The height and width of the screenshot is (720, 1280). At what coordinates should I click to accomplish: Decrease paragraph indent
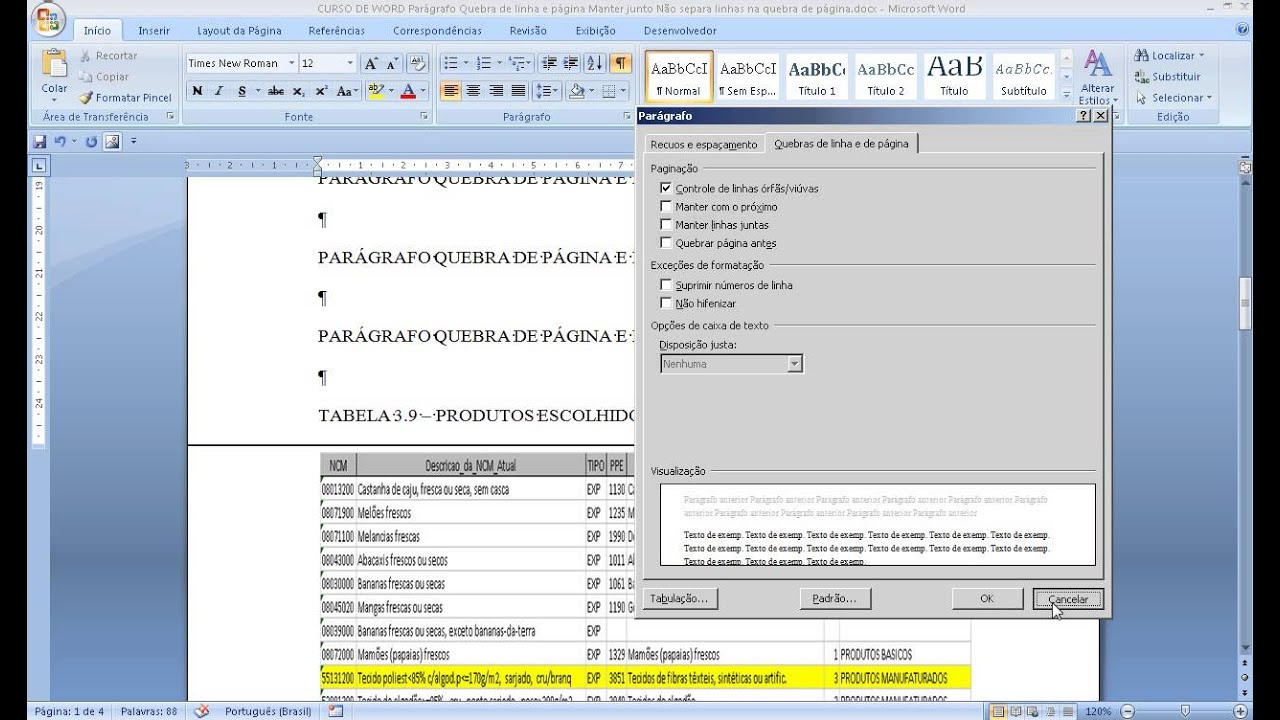tap(549, 63)
